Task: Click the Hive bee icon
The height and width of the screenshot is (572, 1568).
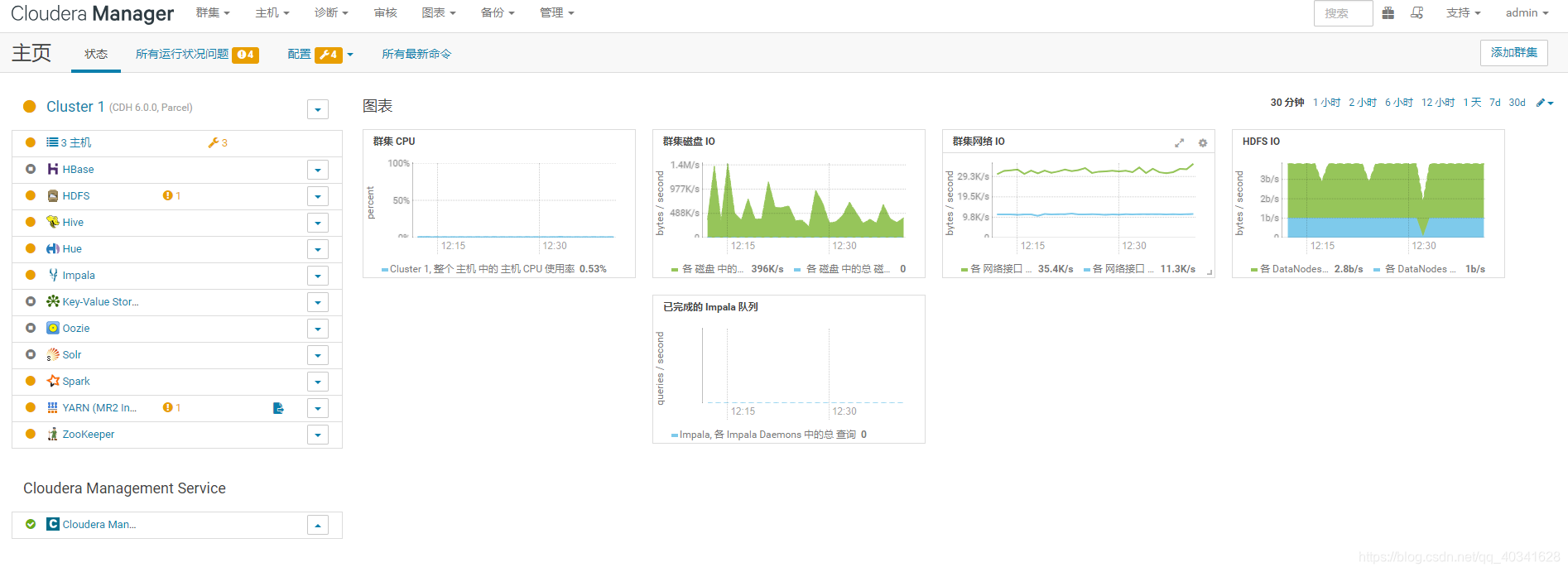Action: [x=53, y=222]
